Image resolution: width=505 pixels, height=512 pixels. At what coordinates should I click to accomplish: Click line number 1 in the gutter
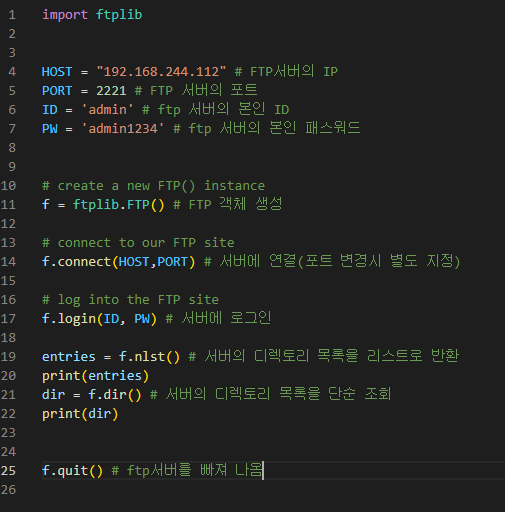12,15
